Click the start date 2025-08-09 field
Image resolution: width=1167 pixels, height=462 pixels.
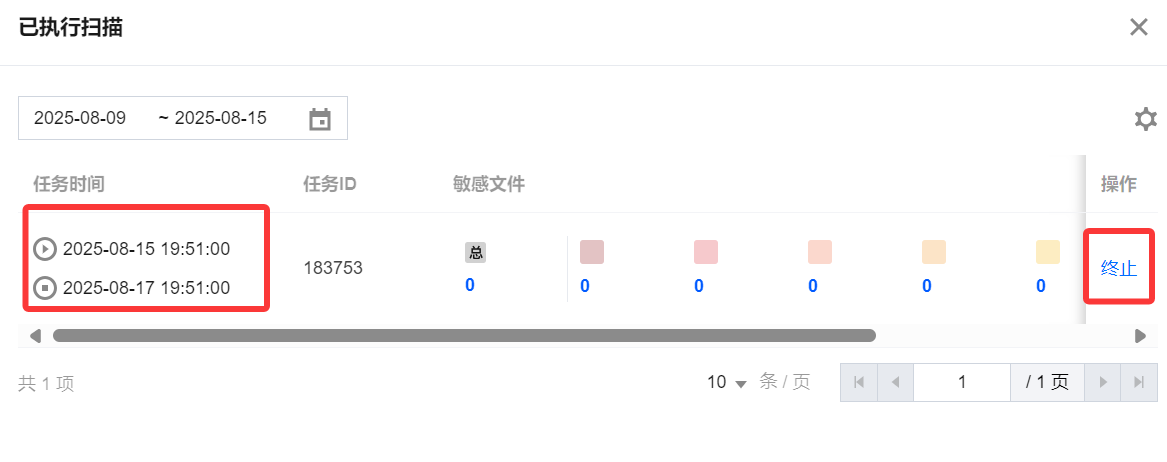click(x=80, y=118)
